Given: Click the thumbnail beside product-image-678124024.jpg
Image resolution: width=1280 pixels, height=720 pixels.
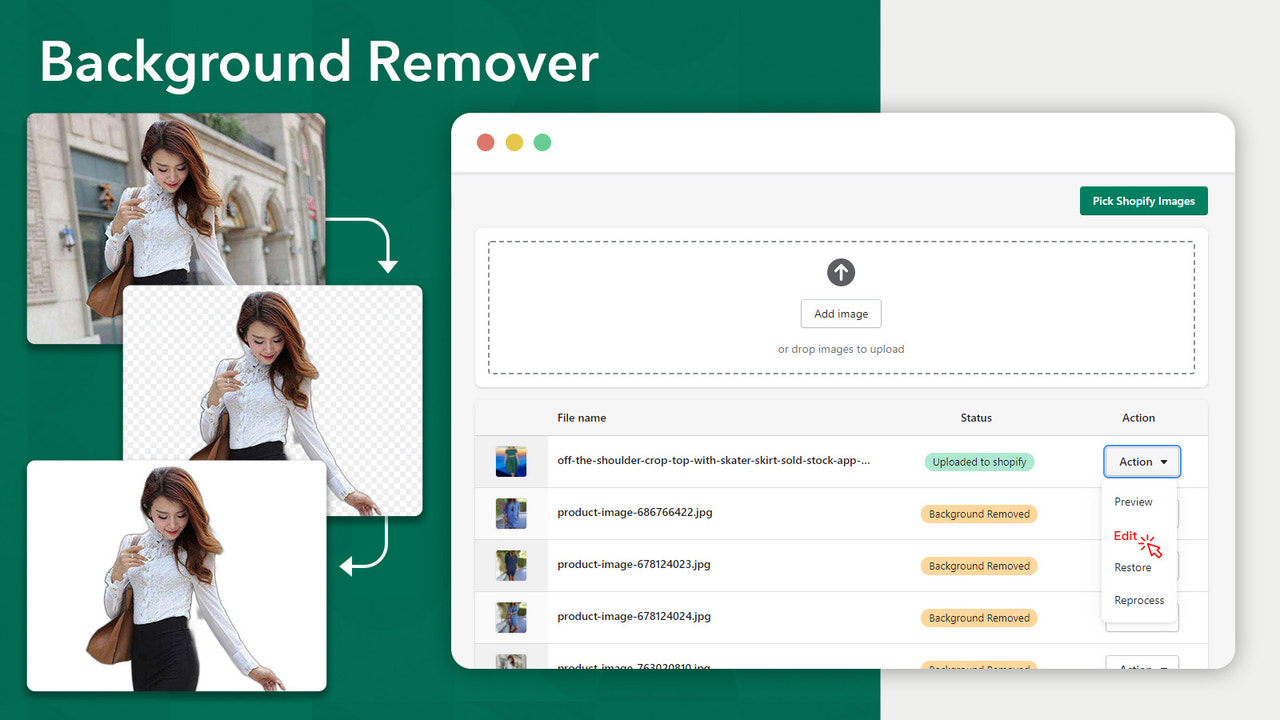Looking at the screenshot, I should tap(511, 617).
